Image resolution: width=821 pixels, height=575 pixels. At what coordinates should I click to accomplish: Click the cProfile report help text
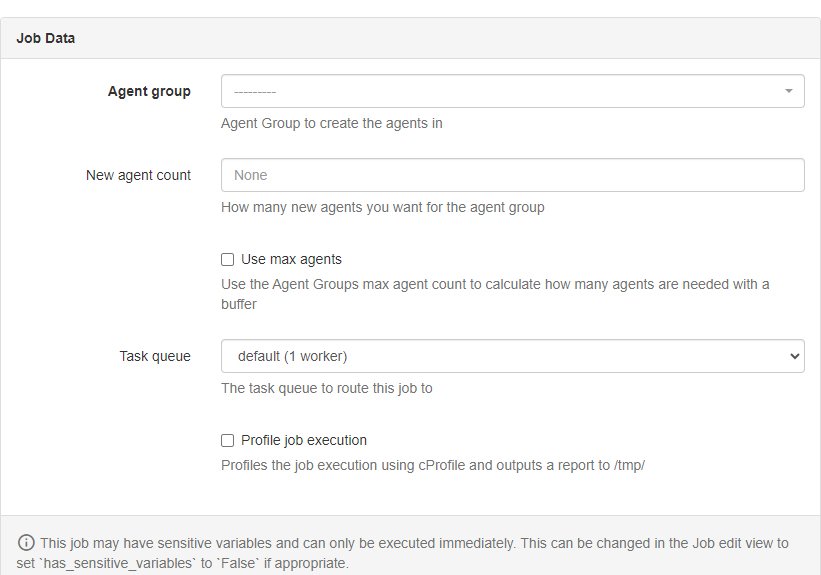click(432, 465)
